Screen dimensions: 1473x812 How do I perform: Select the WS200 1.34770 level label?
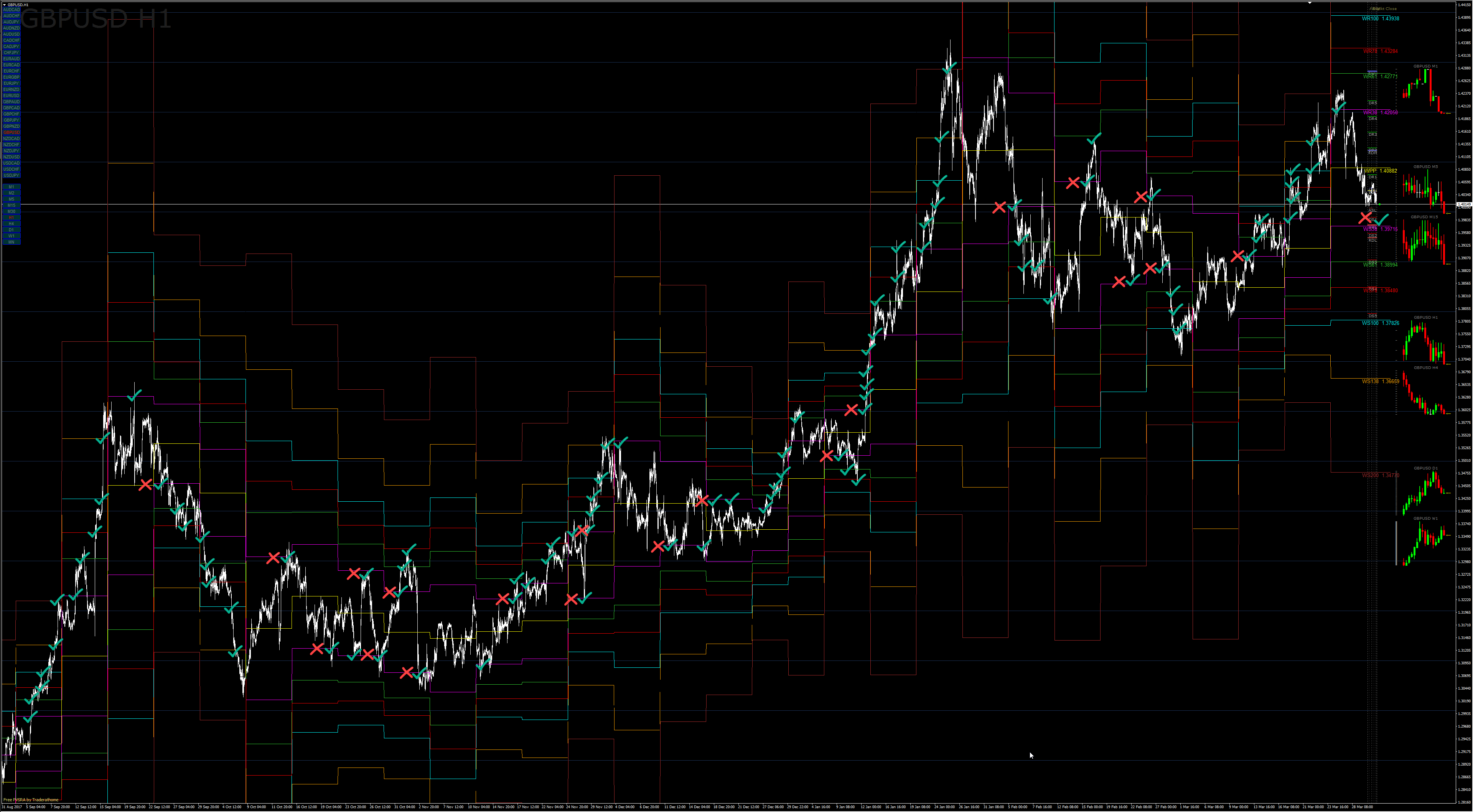click(1381, 476)
